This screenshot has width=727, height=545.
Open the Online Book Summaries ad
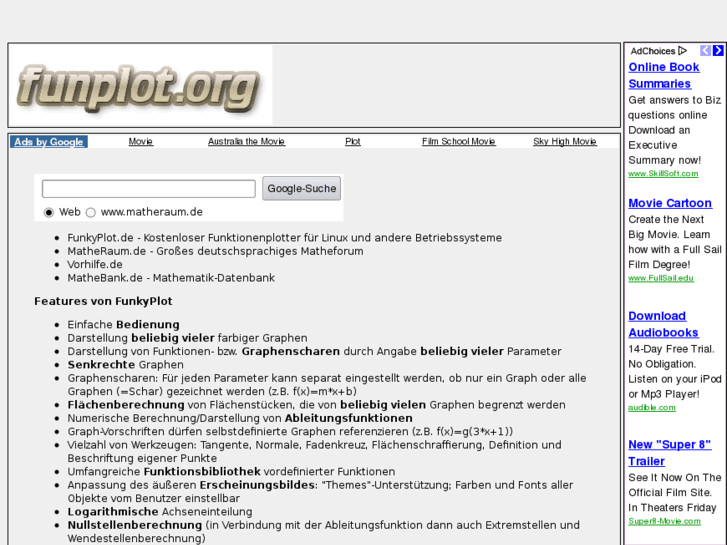click(x=663, y=76)
